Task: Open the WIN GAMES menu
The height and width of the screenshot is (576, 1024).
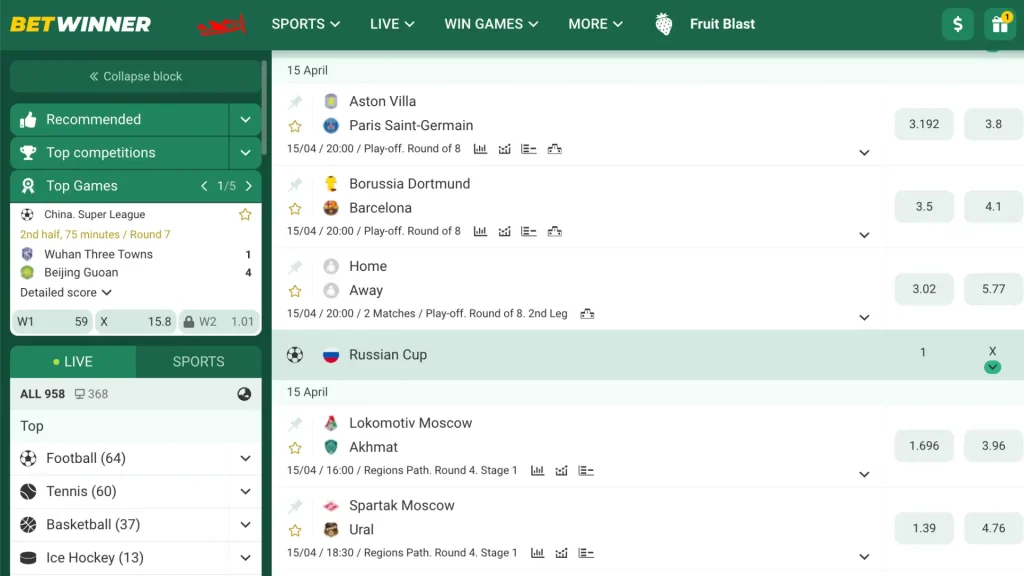Action: click(491, 24)
